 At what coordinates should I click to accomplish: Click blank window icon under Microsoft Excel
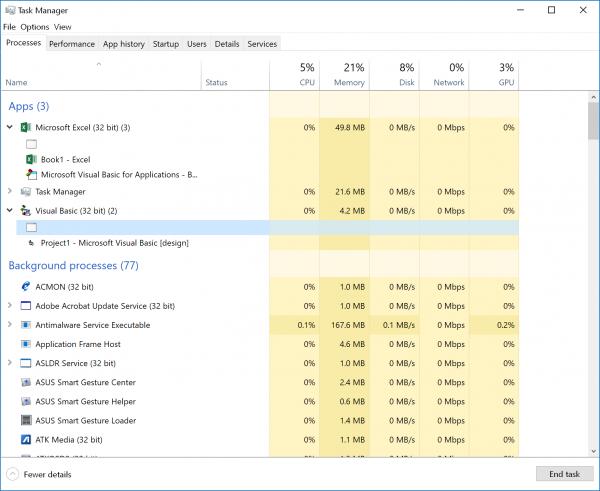pyautogui.click(x=31, y=144)
